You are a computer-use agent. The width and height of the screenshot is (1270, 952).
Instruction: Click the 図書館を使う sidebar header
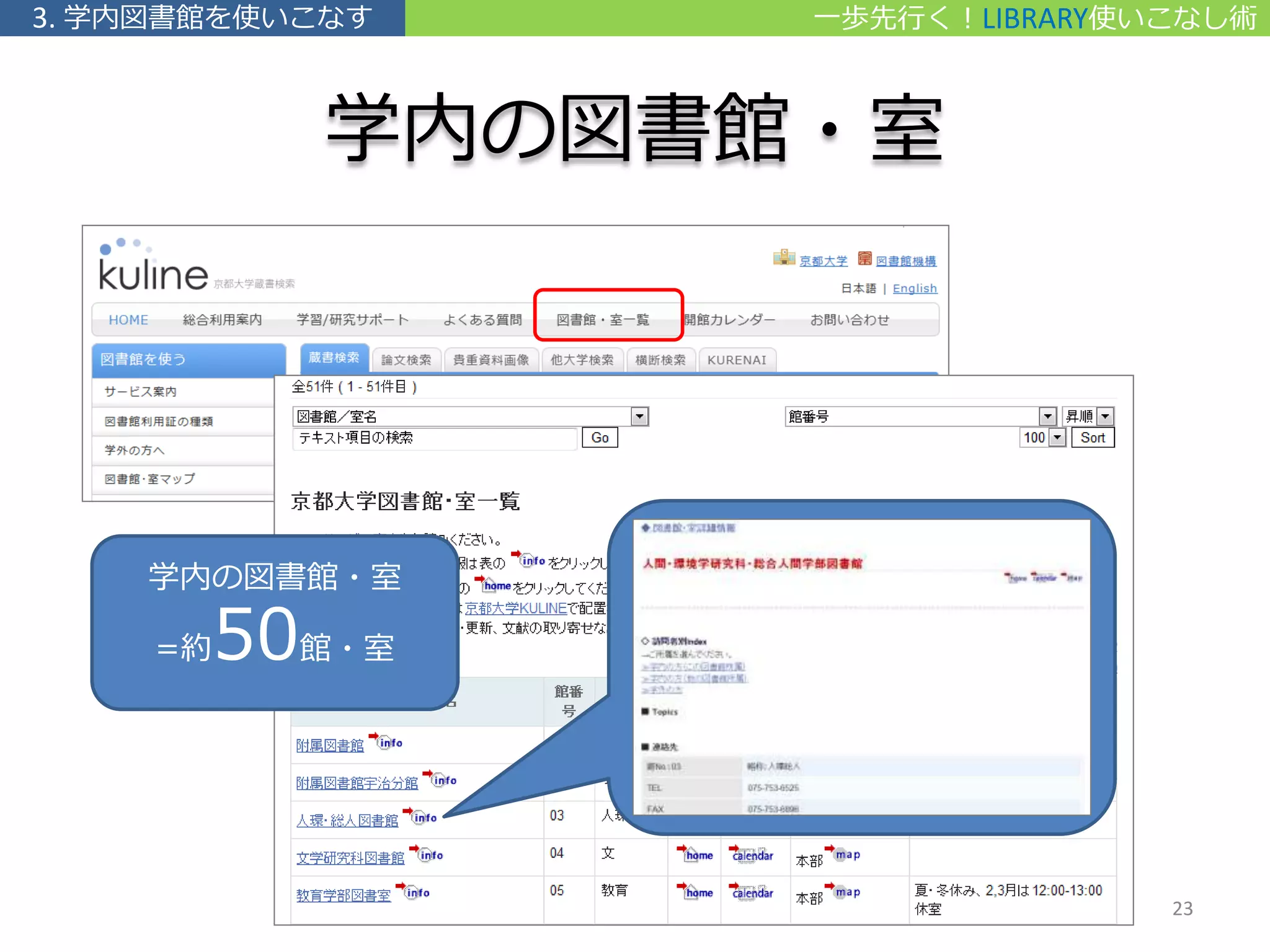[189, 359]
